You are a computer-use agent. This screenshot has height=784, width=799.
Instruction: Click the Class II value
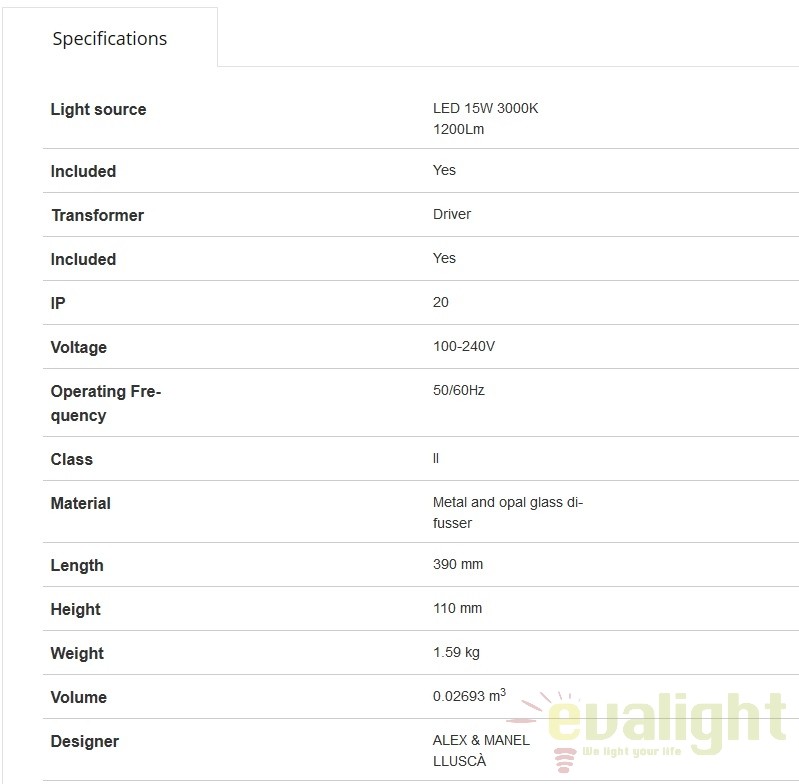click(436, 458)
